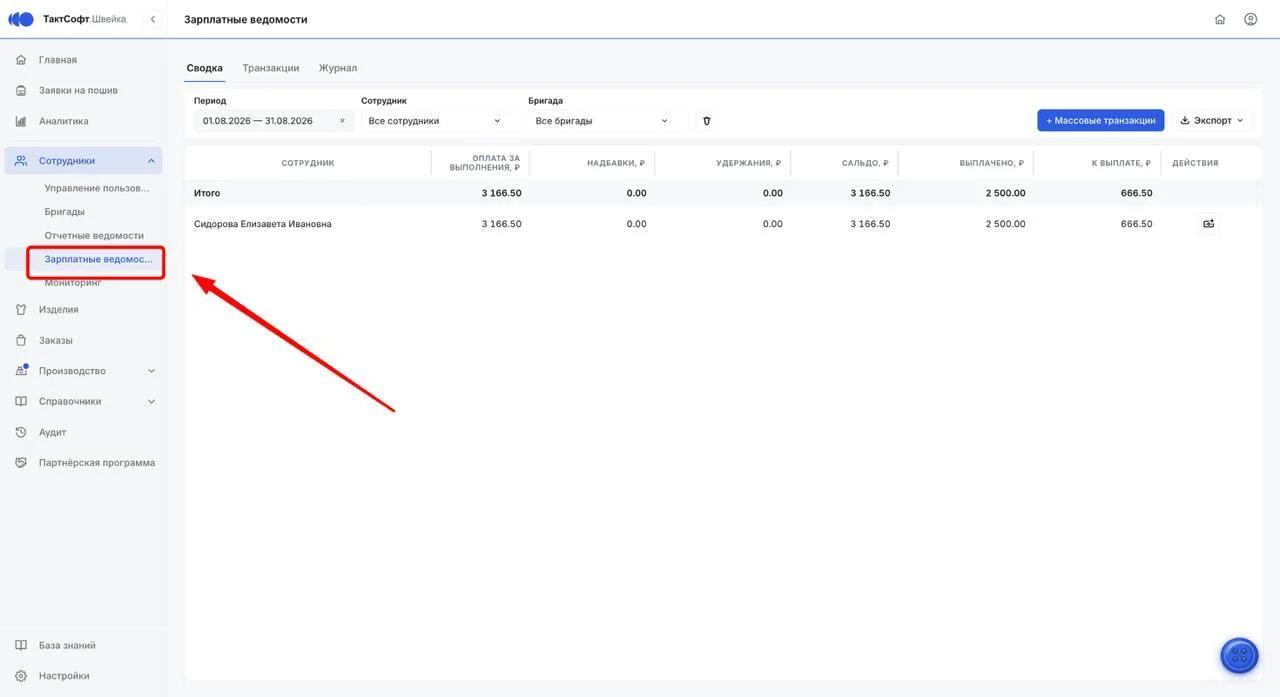The height and width of the screenshot is (697, 1280).
Task: Click the Массовые транзакции button
Action: [x=1101, y=120]
